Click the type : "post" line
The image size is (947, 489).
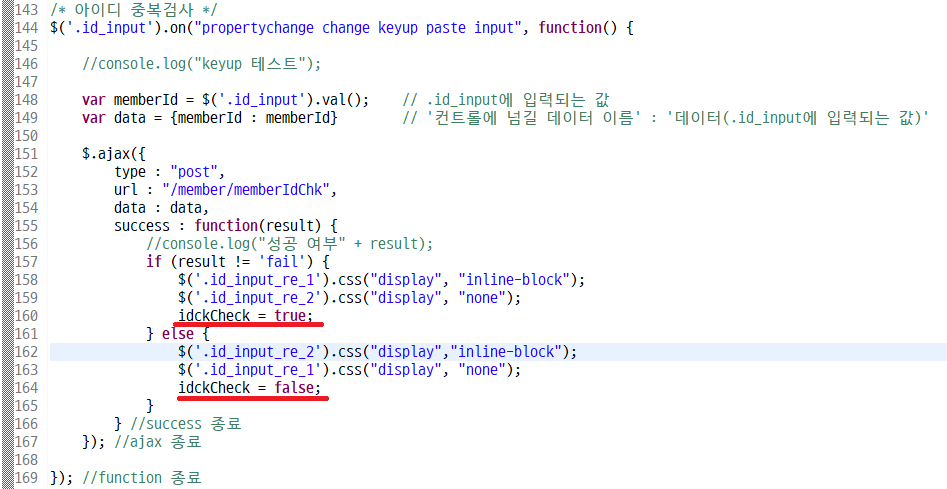click(169, 172)
